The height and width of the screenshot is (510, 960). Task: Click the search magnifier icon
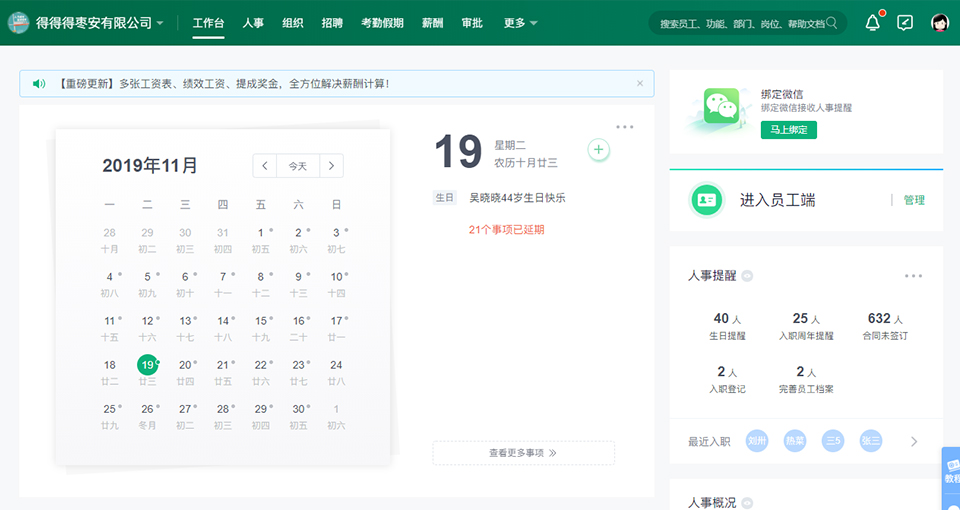(832, 22)
